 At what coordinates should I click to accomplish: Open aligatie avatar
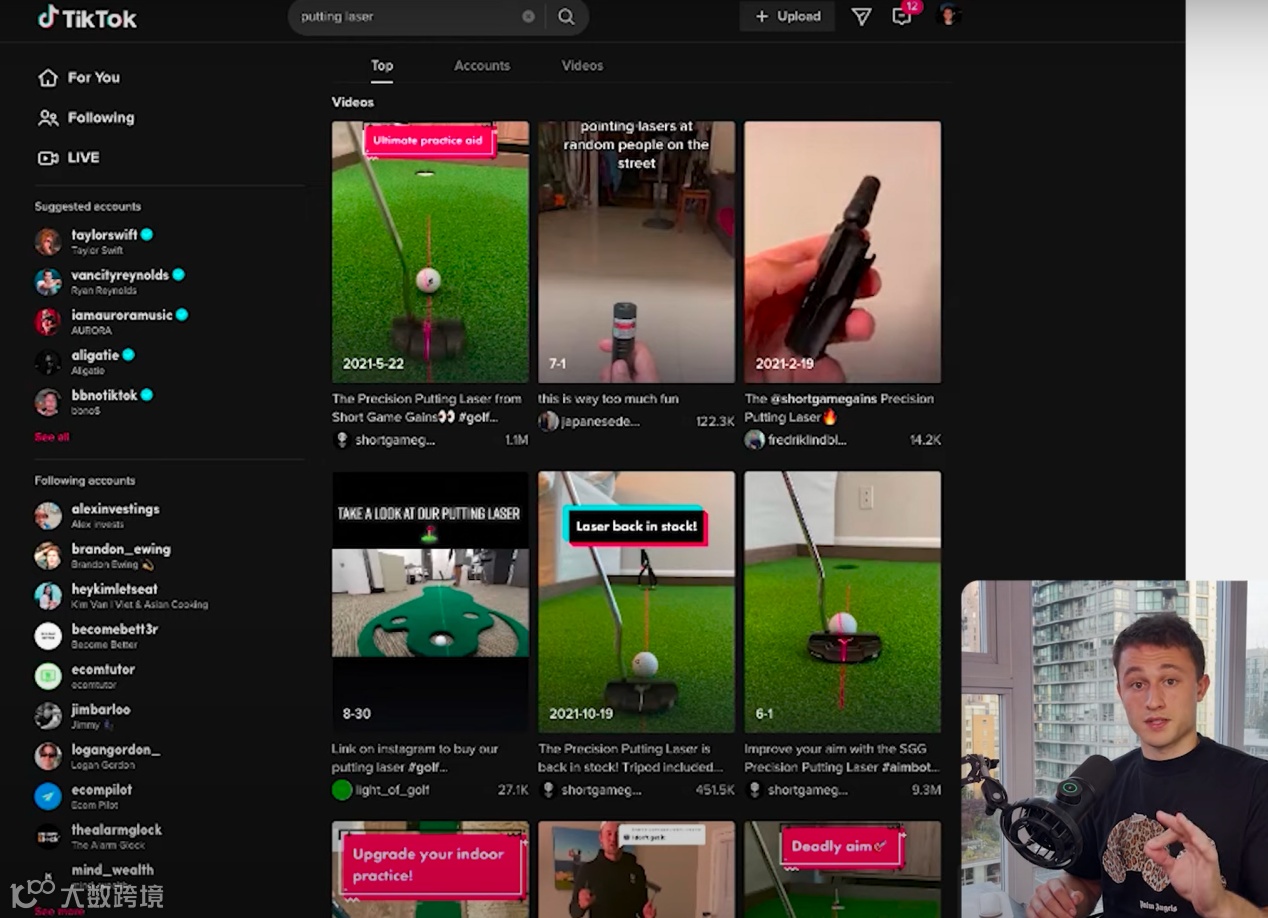[x=48, y=362]
